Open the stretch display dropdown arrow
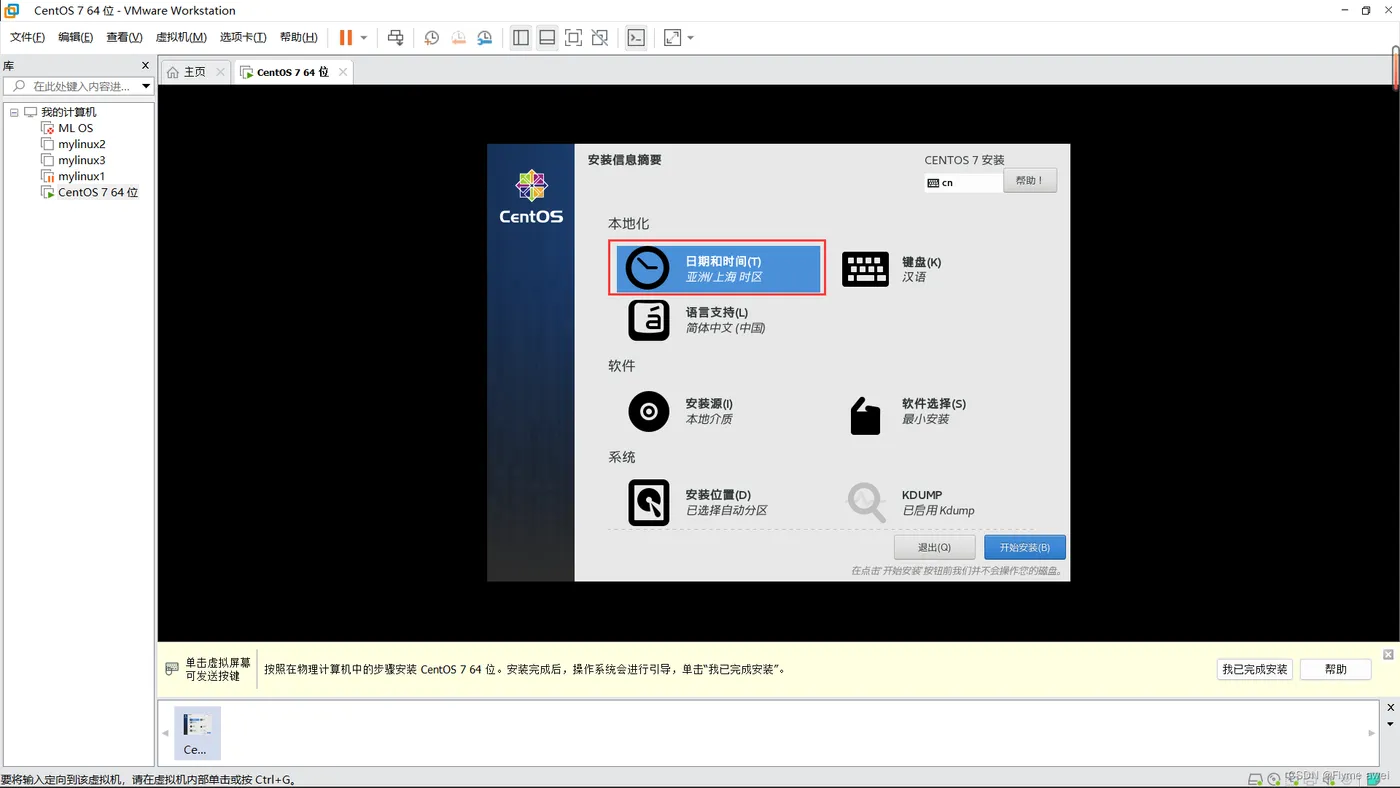 pyautogui.click(x=690, y=38)
